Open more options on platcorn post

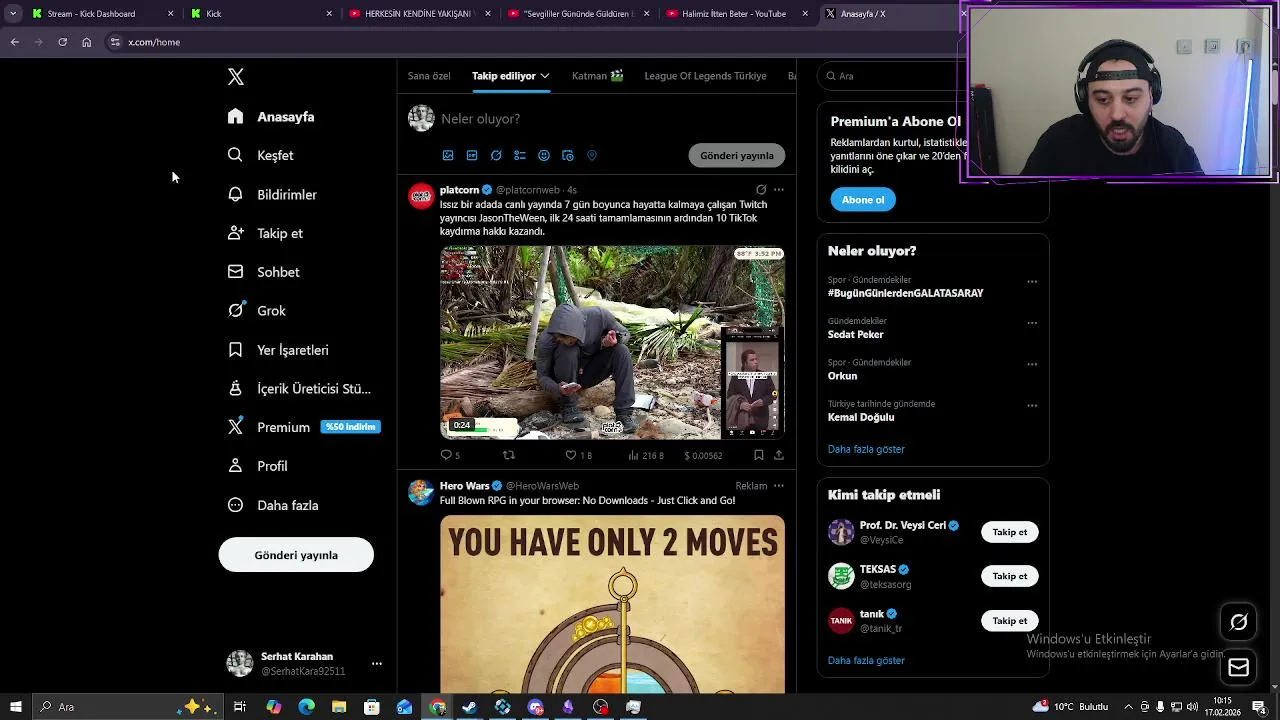click(779, 189)
